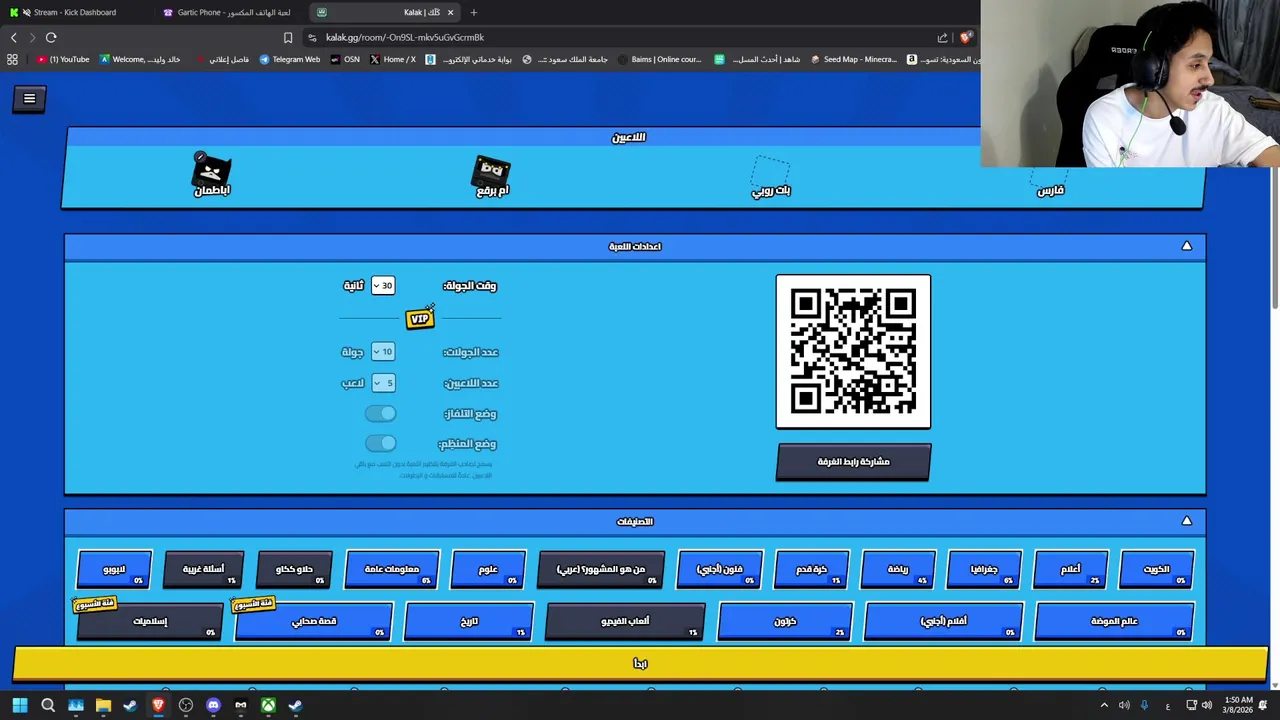
Task: Click player avatar أم برقع
Action: click(492, 175)
